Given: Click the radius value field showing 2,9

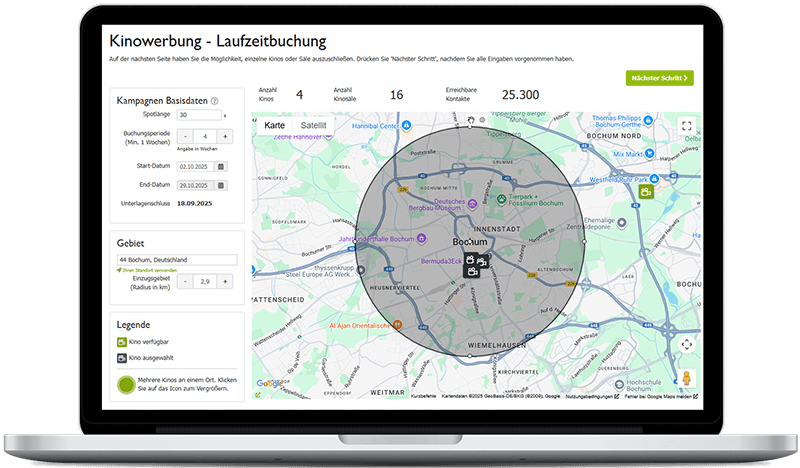Looking at the screenshot, I should click(205, 281).
